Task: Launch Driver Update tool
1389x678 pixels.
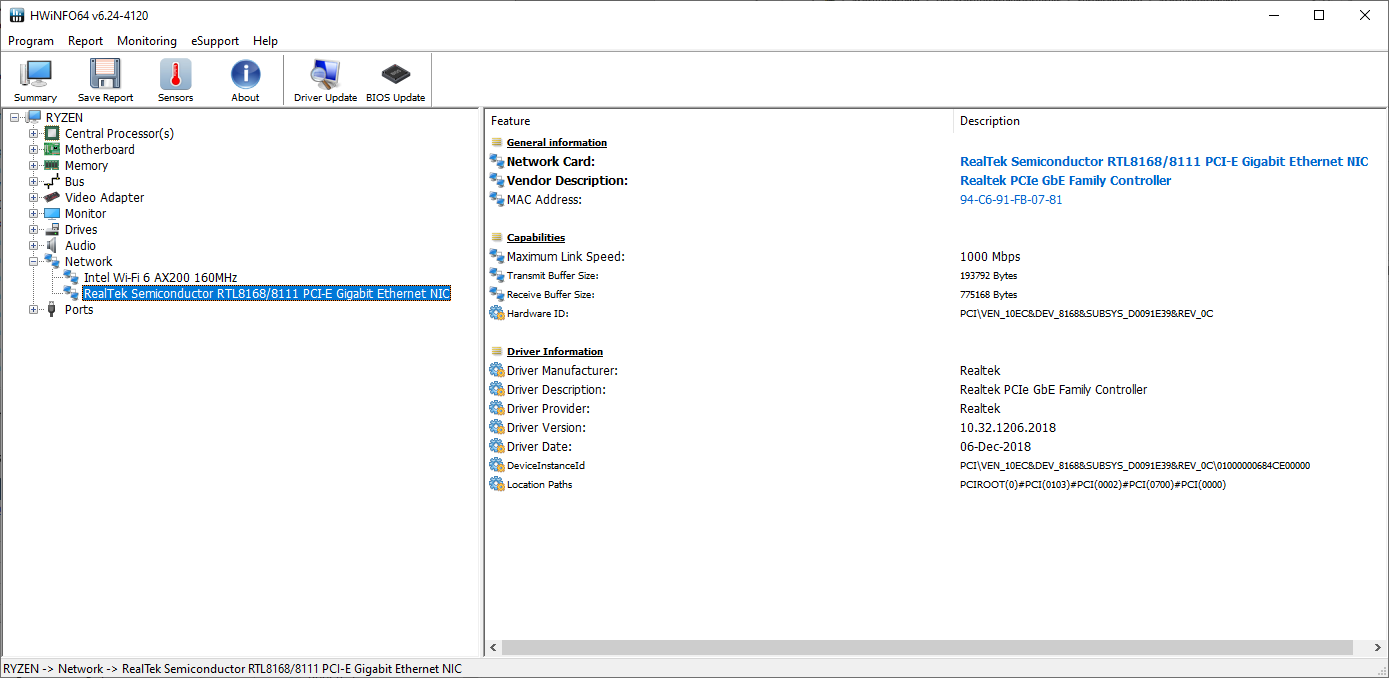Action: pyautogui.click(x=325, y=80)
